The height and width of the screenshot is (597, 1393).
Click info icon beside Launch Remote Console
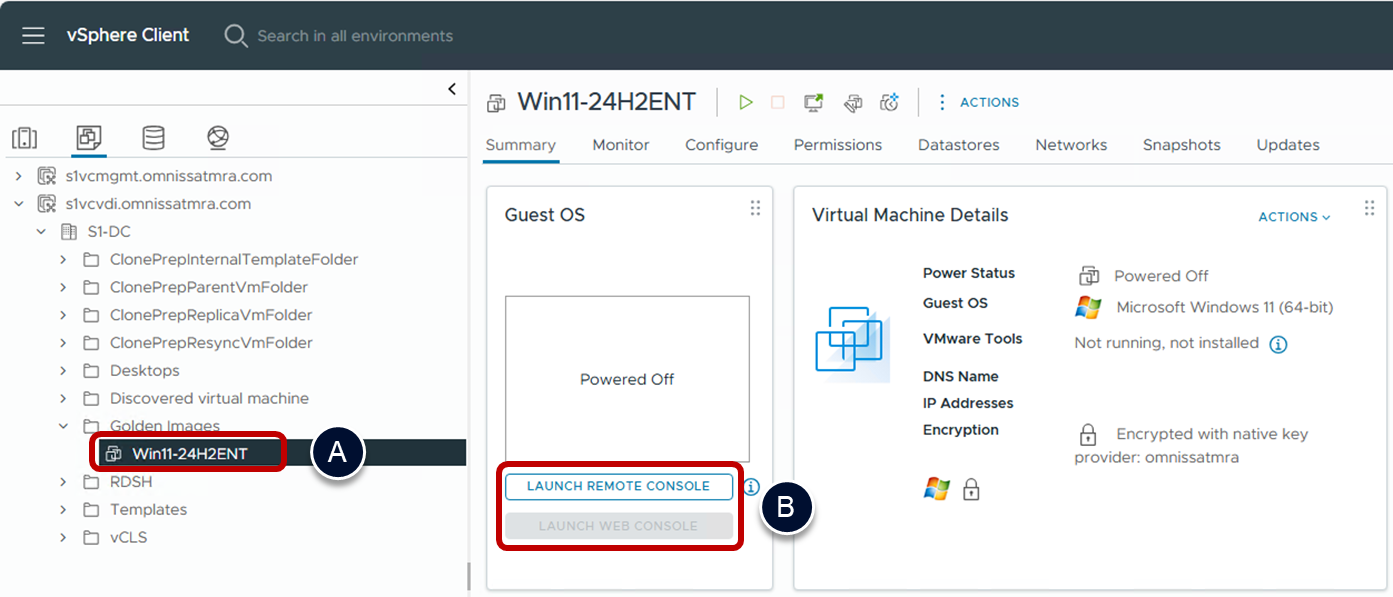[x=751, y=487]
